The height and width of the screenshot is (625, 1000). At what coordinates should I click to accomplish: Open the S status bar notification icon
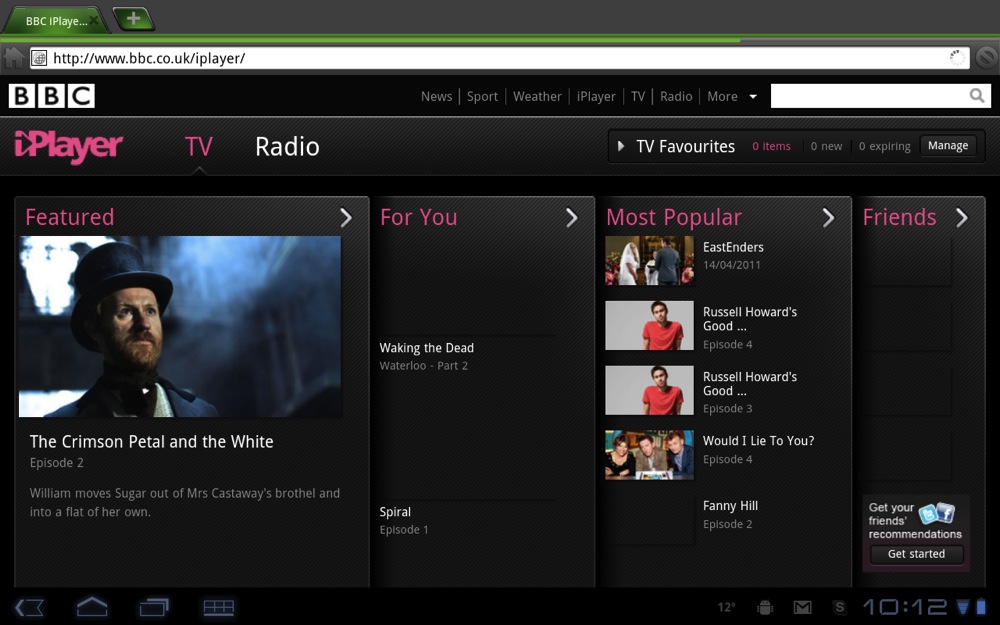coord(839,607)
